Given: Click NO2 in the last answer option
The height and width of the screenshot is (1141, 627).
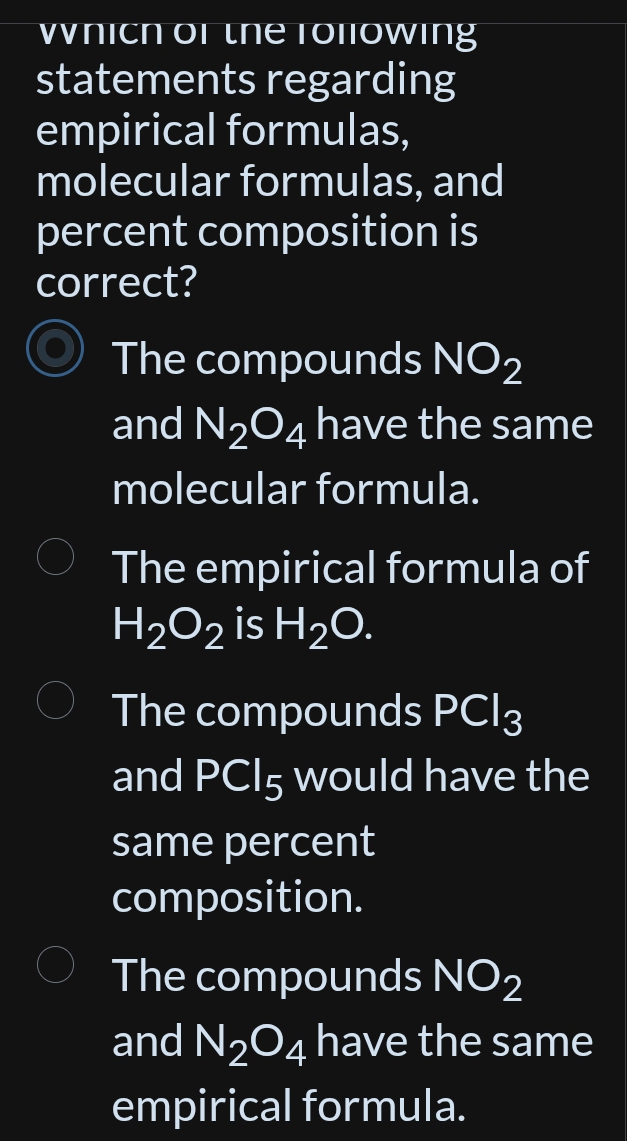Looking at the screenshot, I should 476,977.
